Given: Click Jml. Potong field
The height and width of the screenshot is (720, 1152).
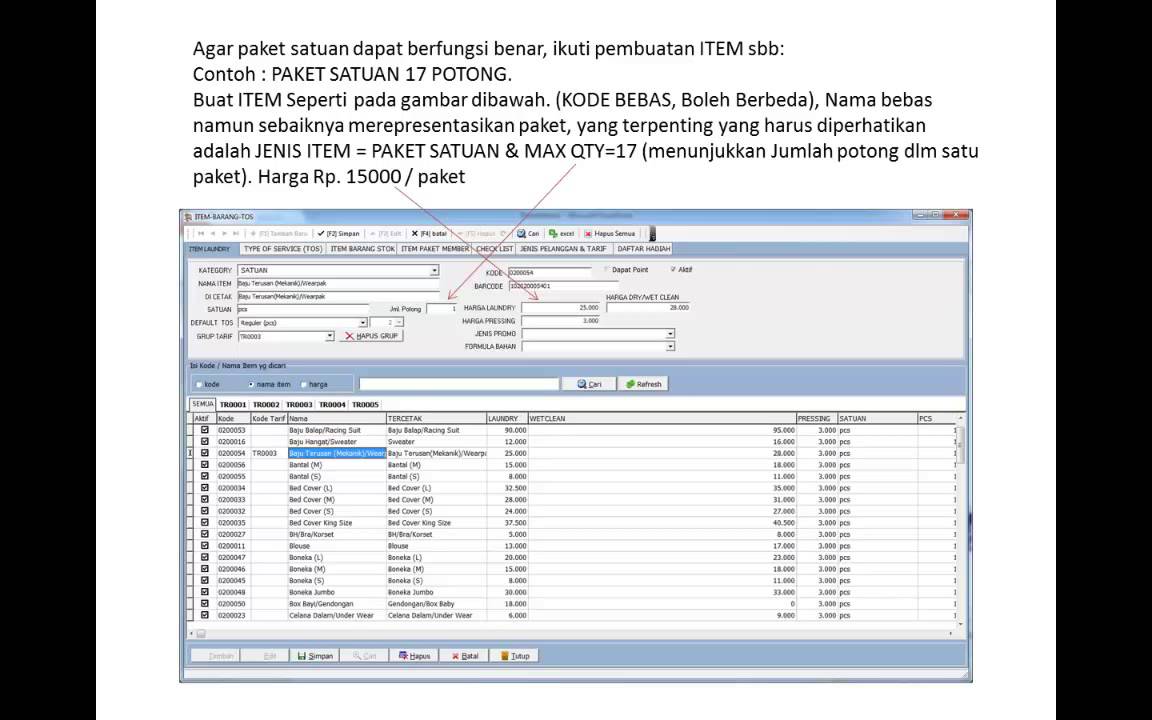Looking at the screenshot, I should click(442, 309).
